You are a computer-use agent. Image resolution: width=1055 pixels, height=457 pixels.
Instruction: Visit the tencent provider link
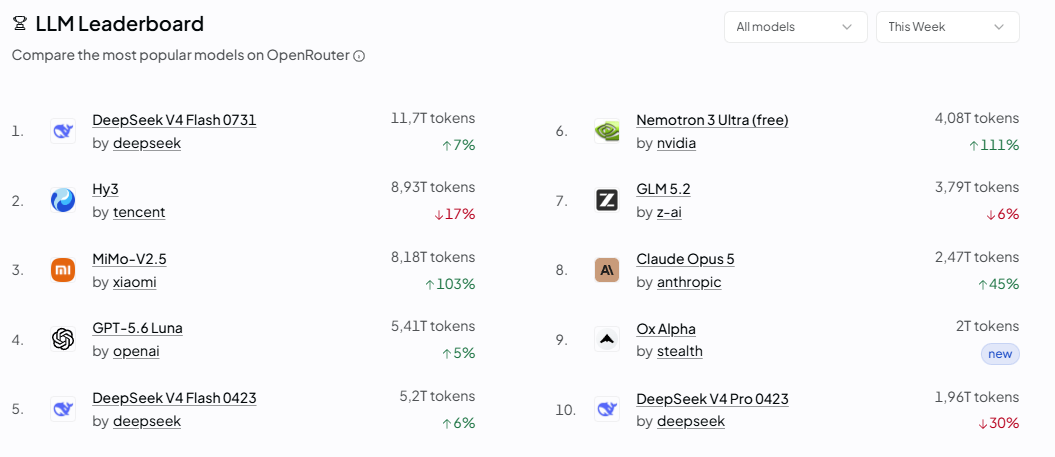[139, 213]
